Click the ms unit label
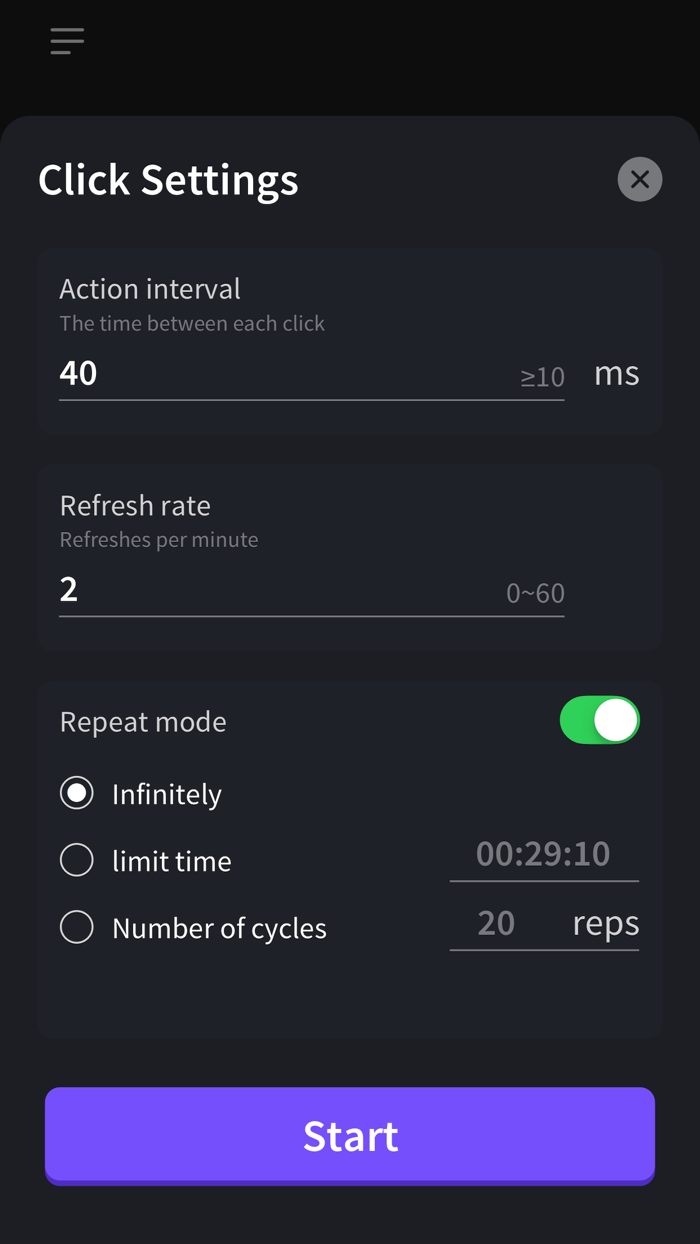Viewport: 700px width, 1244px height. coord(616,372)
